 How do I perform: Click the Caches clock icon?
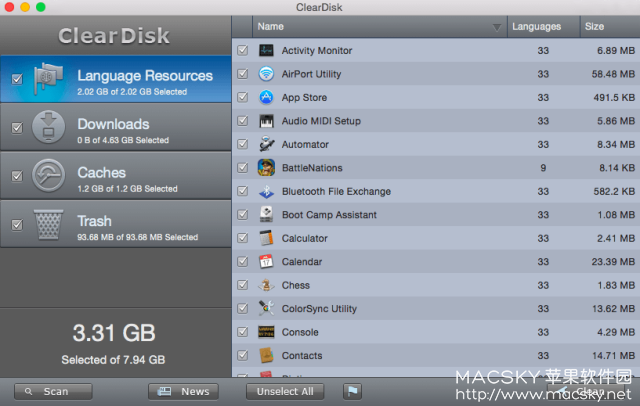(48, 175)
